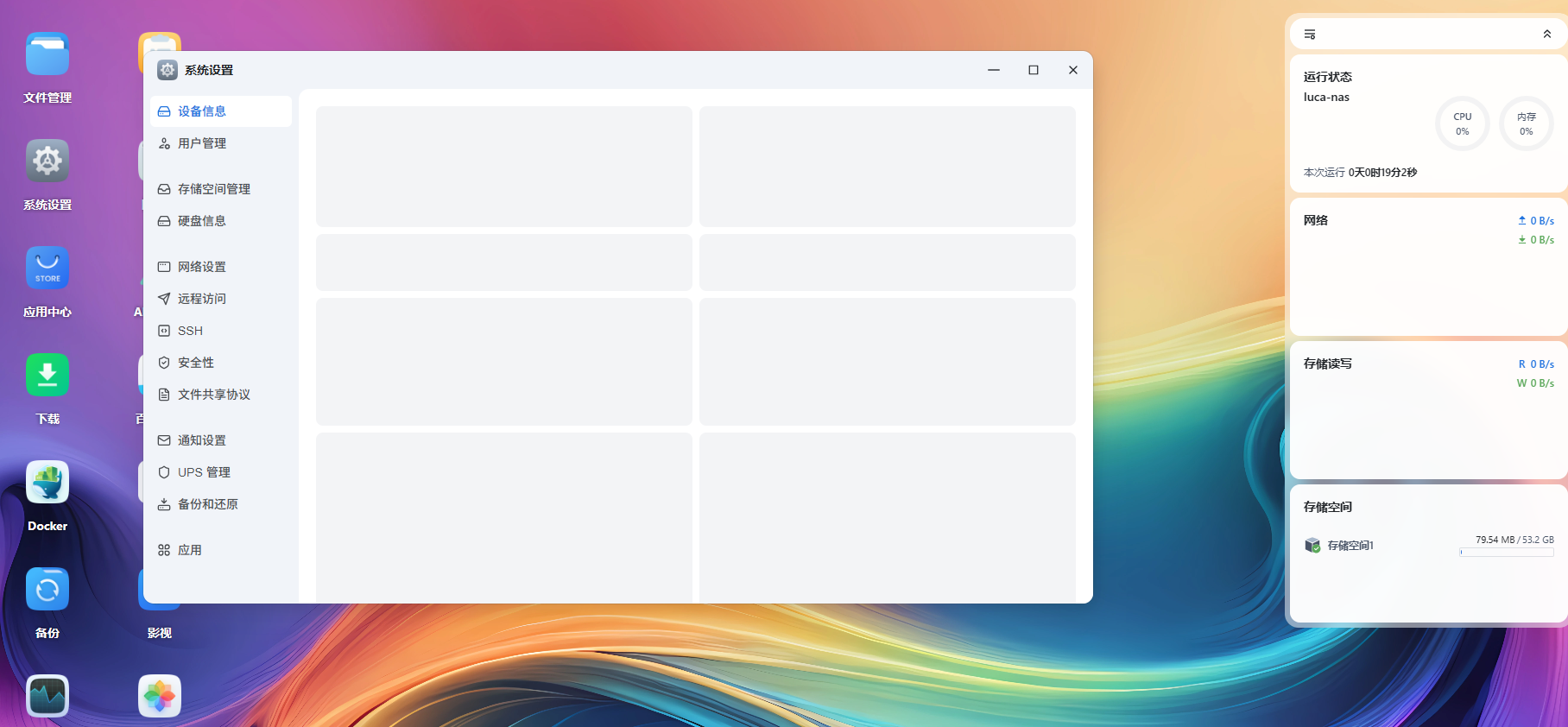Image resolution: width=1568 pixels, height=727 pixels.
Task: Click the CPU usage gauge
Action: pos(1463,123)
